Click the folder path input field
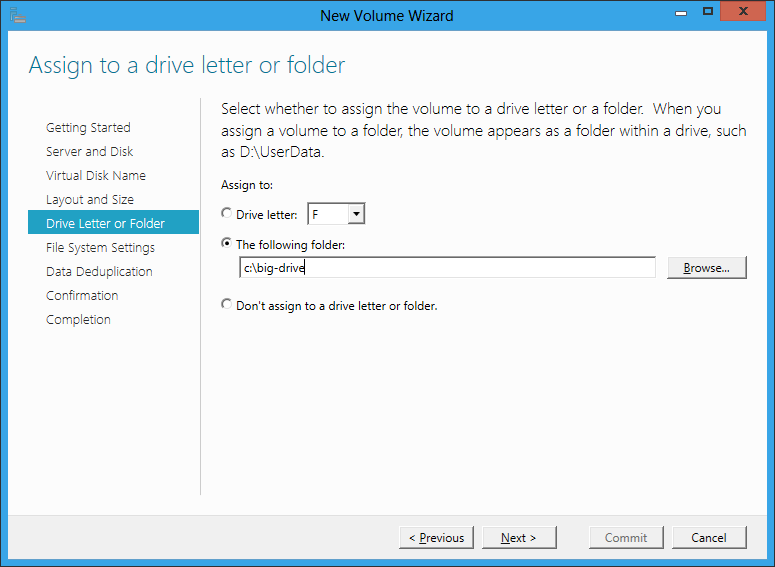This screenshot has height=567, width=775. tap(447, 267)
